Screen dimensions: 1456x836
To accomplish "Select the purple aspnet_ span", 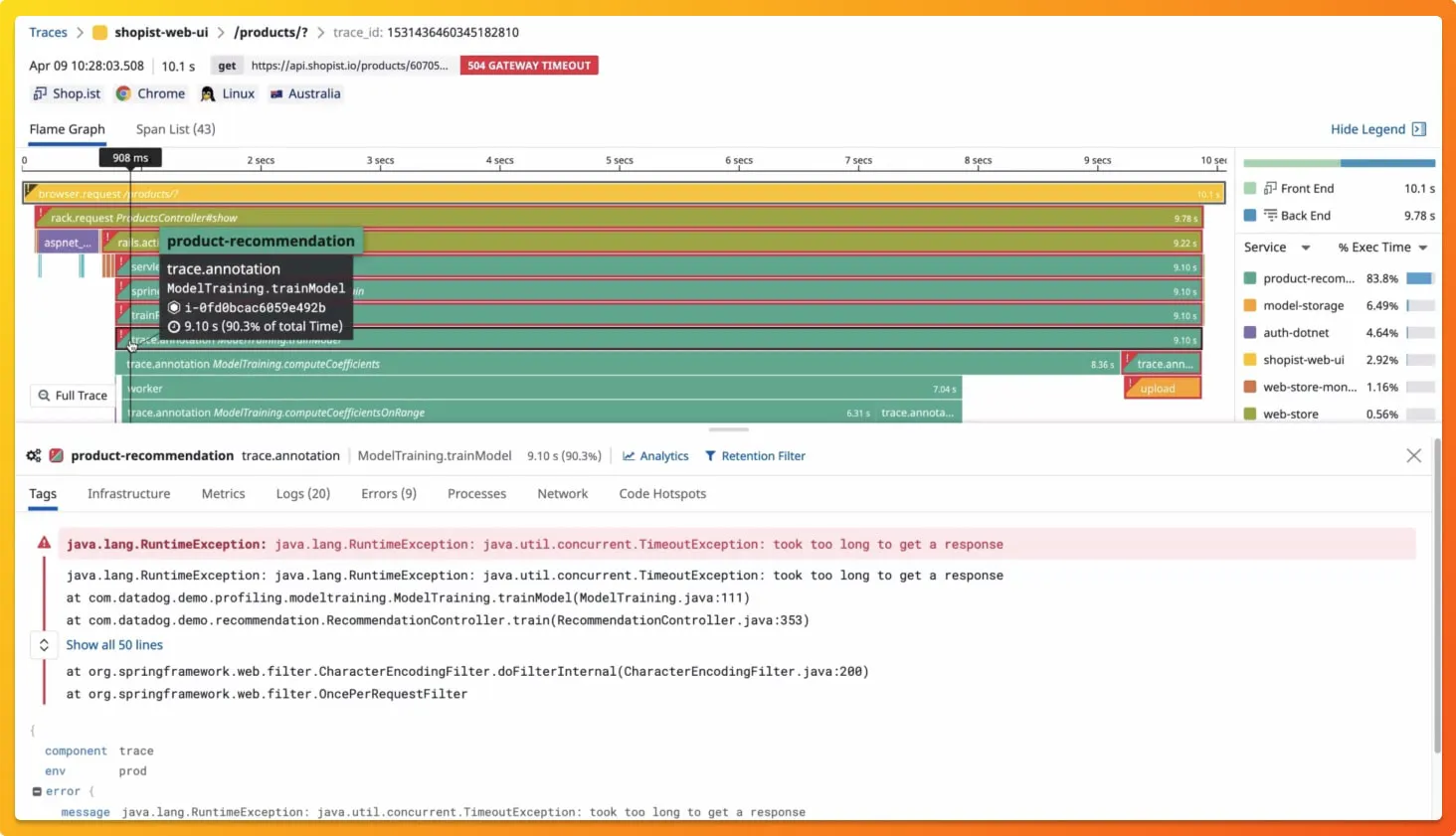I will (68, 242).
